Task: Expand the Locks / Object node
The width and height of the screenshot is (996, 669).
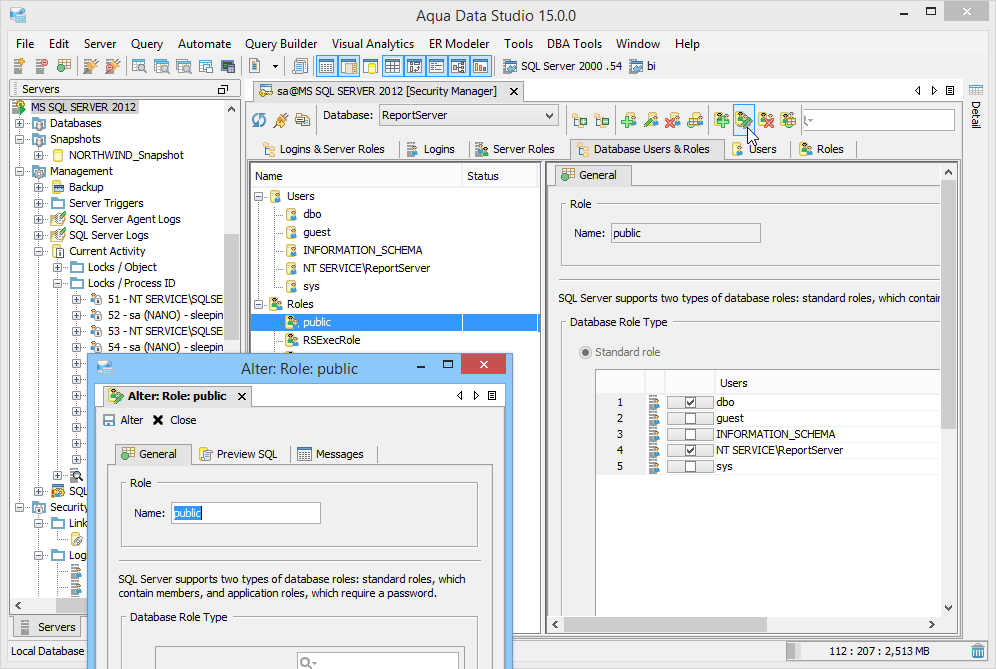Action: tap(58, 267)
